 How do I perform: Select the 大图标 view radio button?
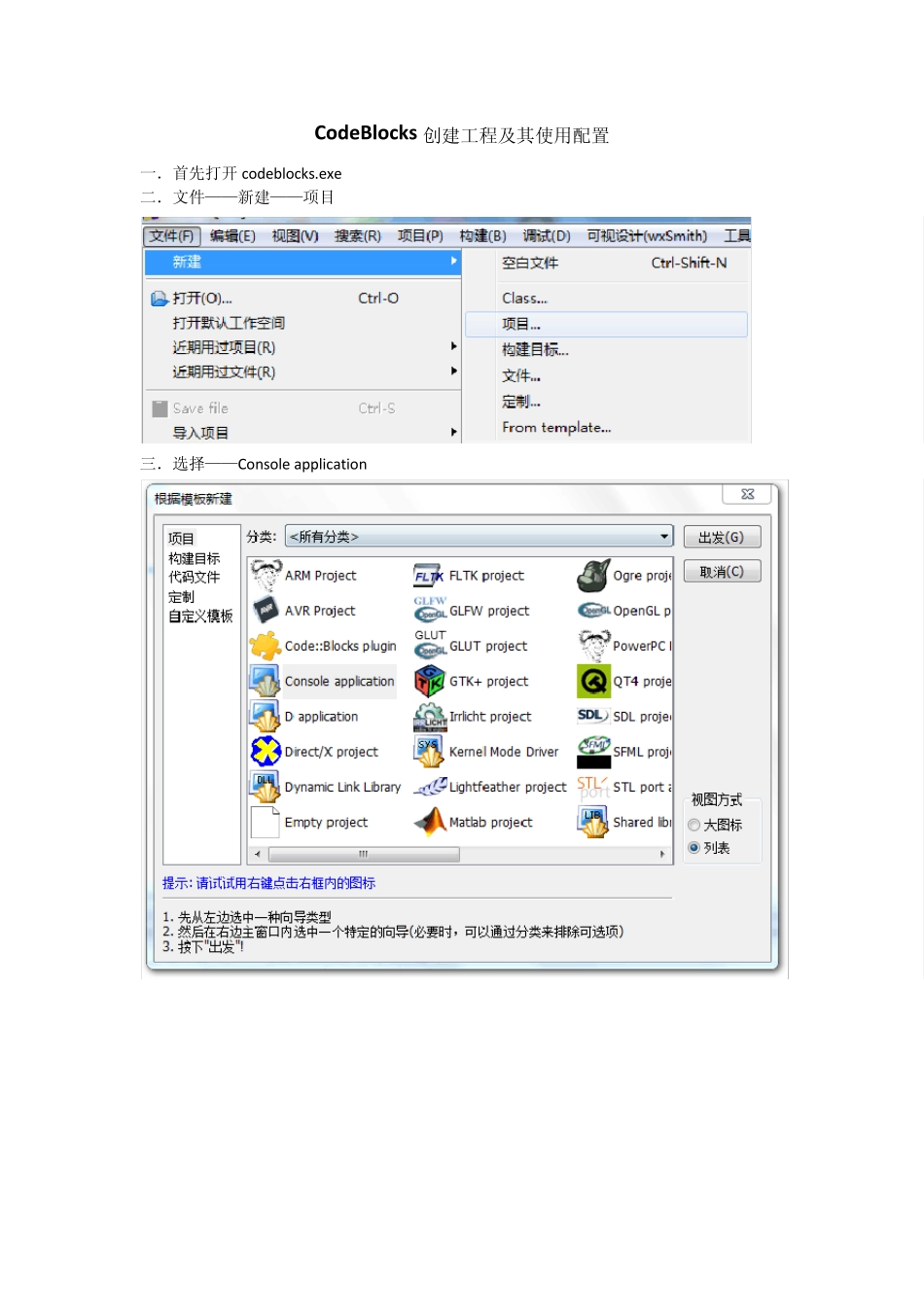pyautogui.click(x=694, y=825)
